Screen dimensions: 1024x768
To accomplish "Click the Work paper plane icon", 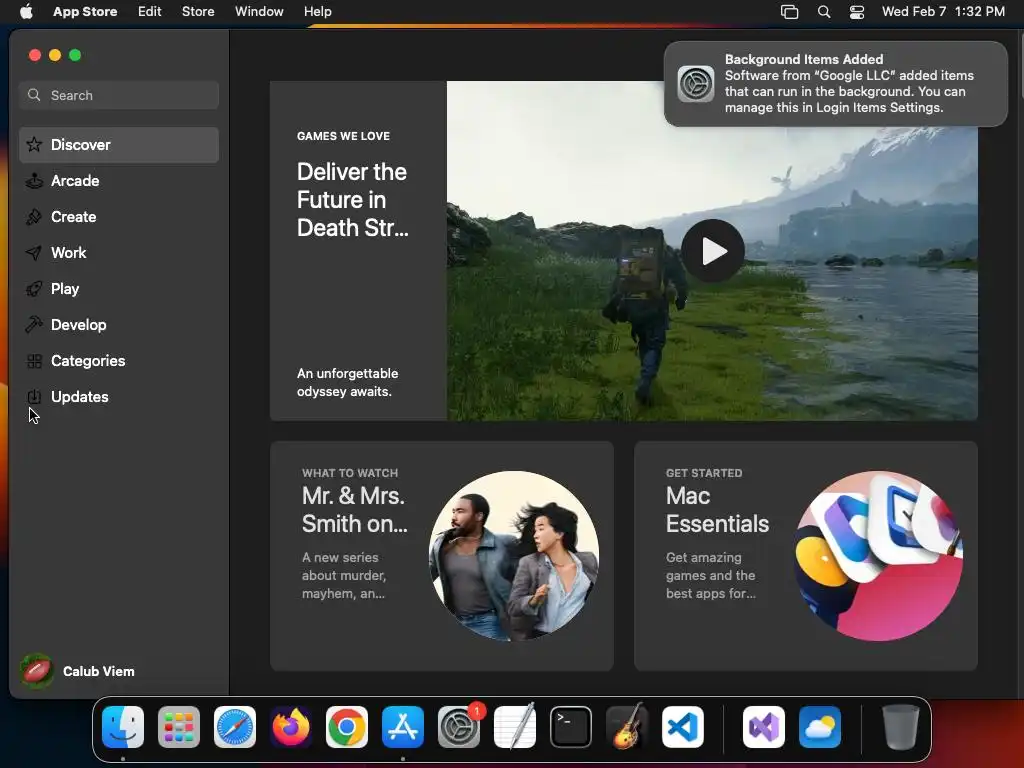I will coord(34,253).
